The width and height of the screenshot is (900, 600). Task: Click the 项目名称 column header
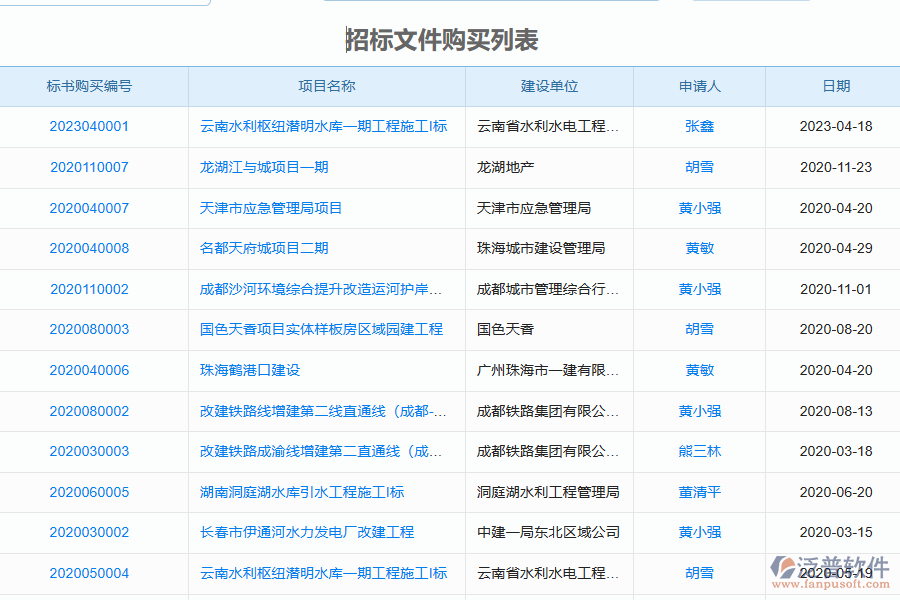[326, 86]
